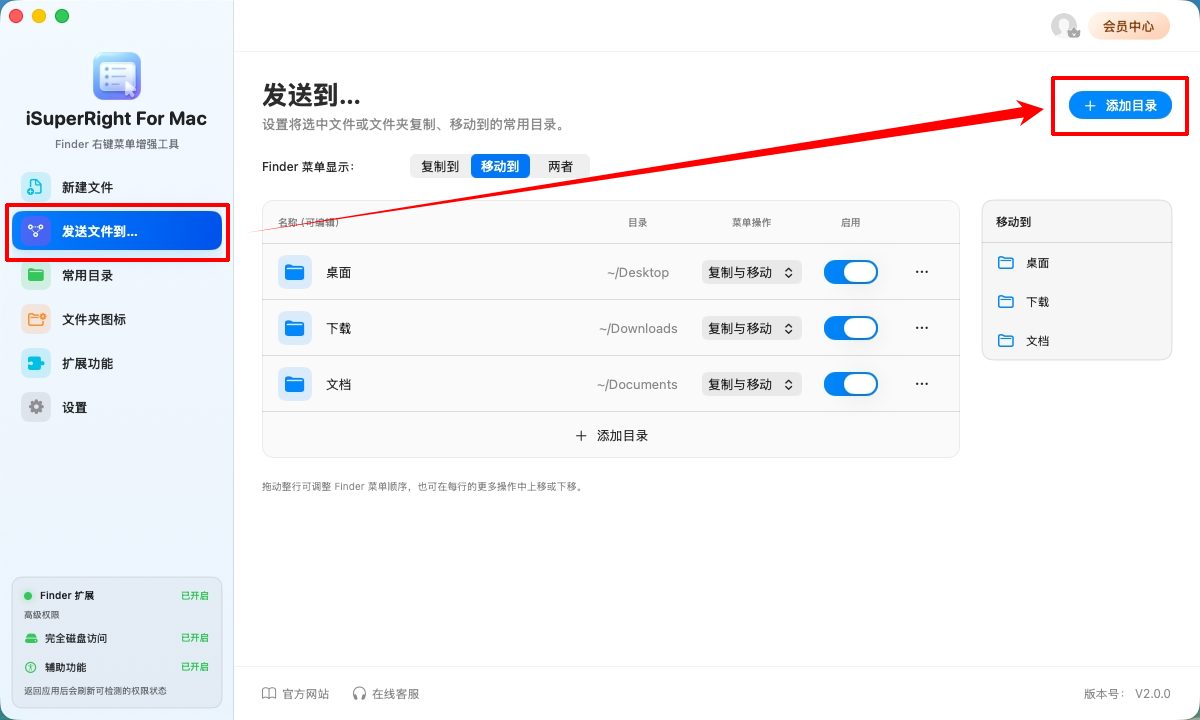Screen dimensions: 1200x720
Task: Click 添加目录 at table bottom
Action: [x=611, y=435]
